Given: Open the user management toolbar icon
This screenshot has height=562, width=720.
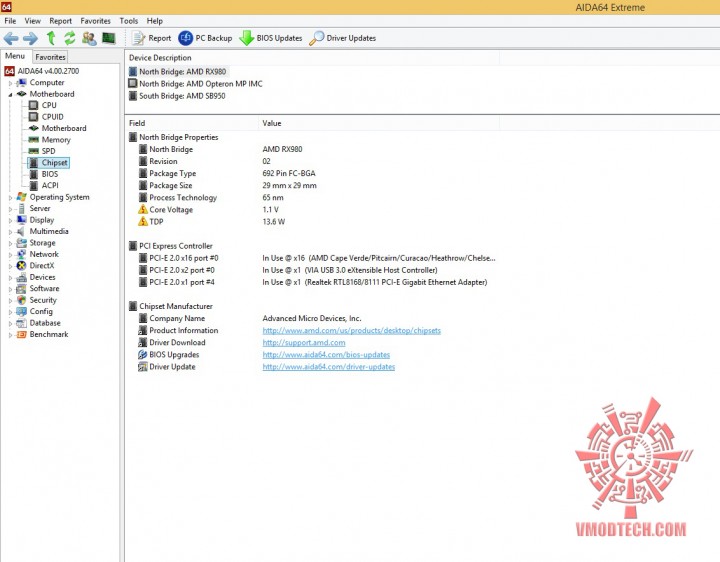Looking at the screenshot, I should click(x=89, y=38).
